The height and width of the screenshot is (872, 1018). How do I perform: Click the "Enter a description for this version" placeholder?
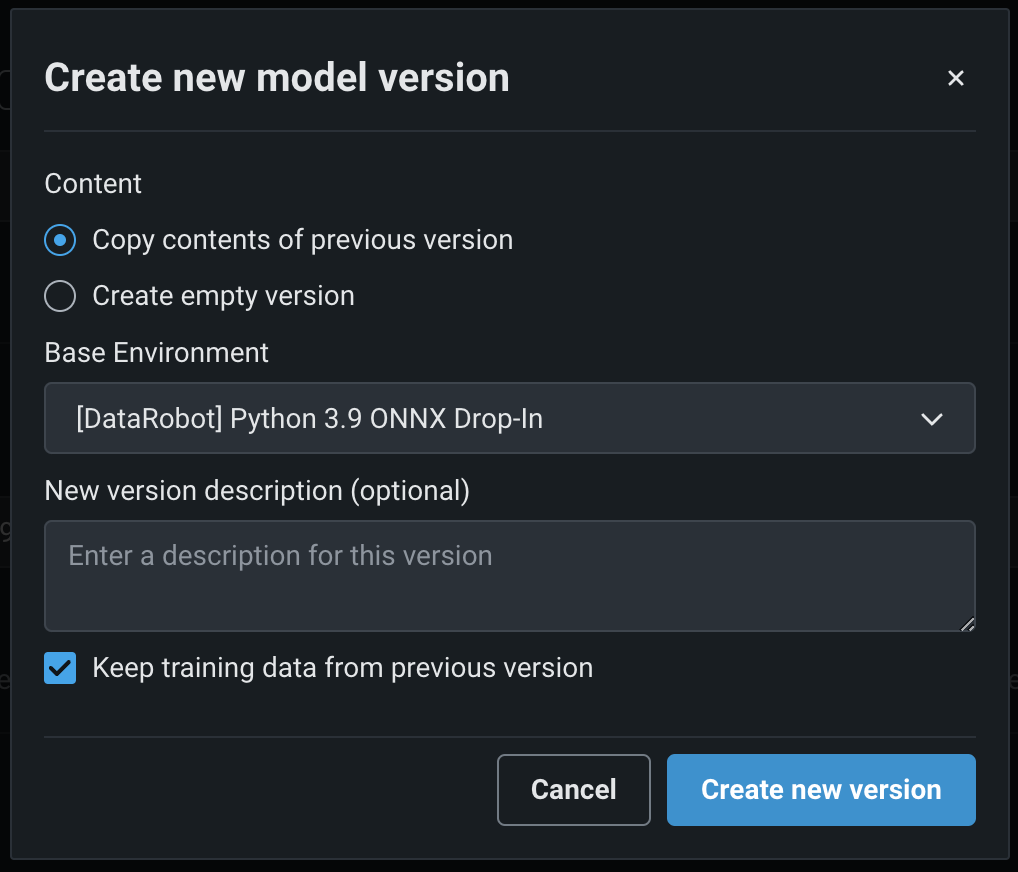point(280,556)
